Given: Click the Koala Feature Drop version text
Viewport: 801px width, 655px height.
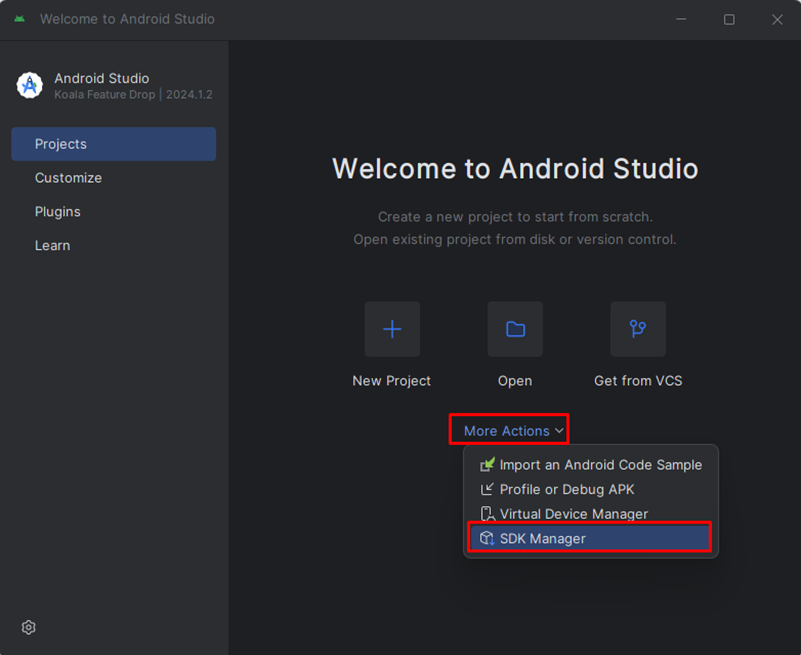Looking at the screenshot, I should coord(133,95).
